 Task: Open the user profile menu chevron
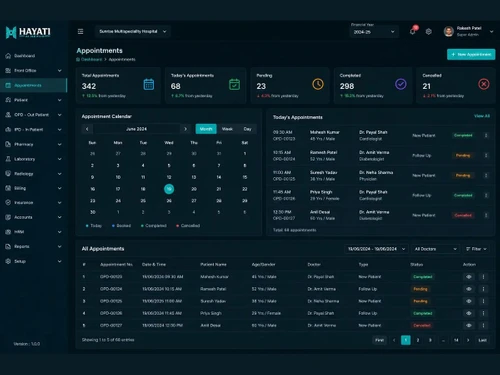[x=491, y=32]
